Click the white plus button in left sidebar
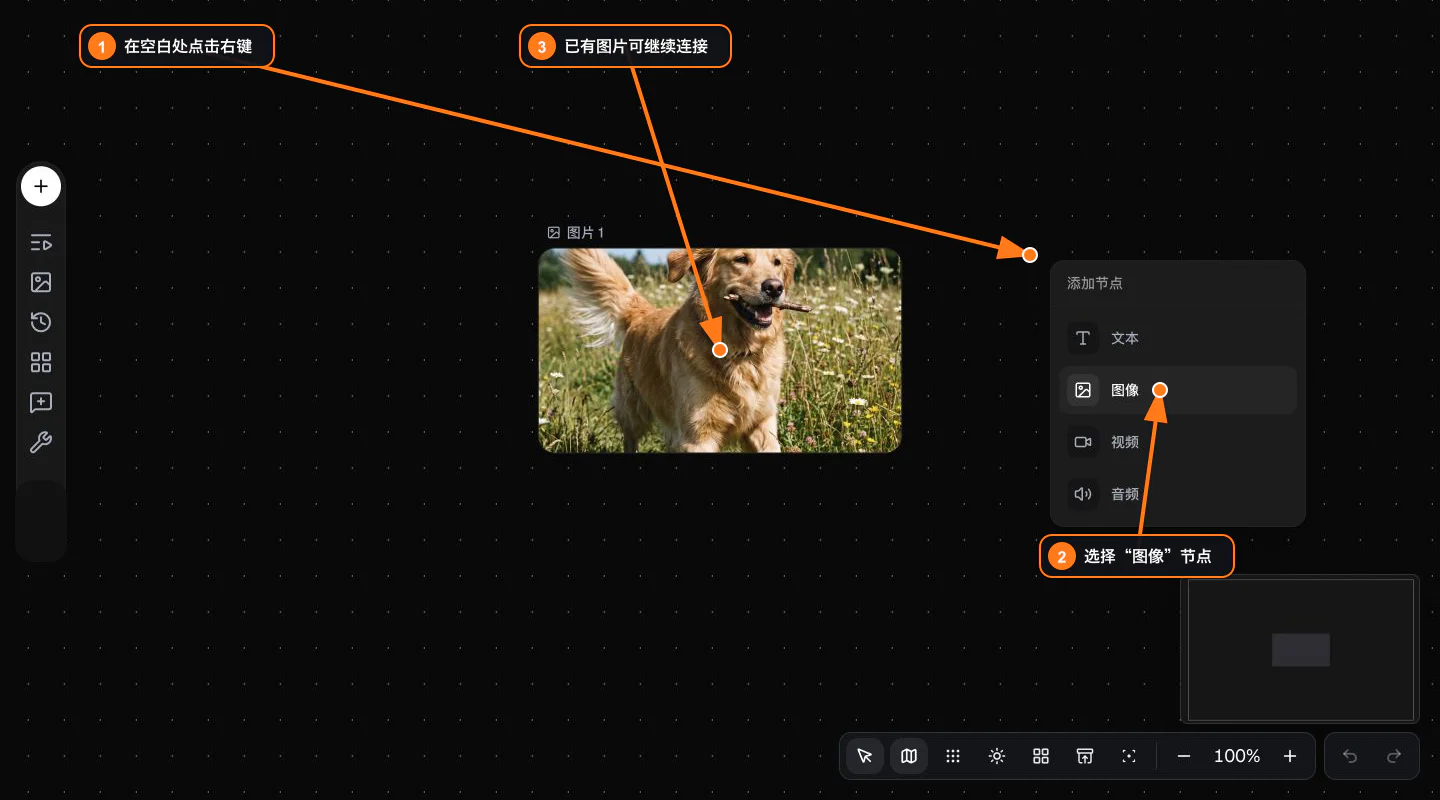This screenshot has height=800, width=1440. click(41, 186)
